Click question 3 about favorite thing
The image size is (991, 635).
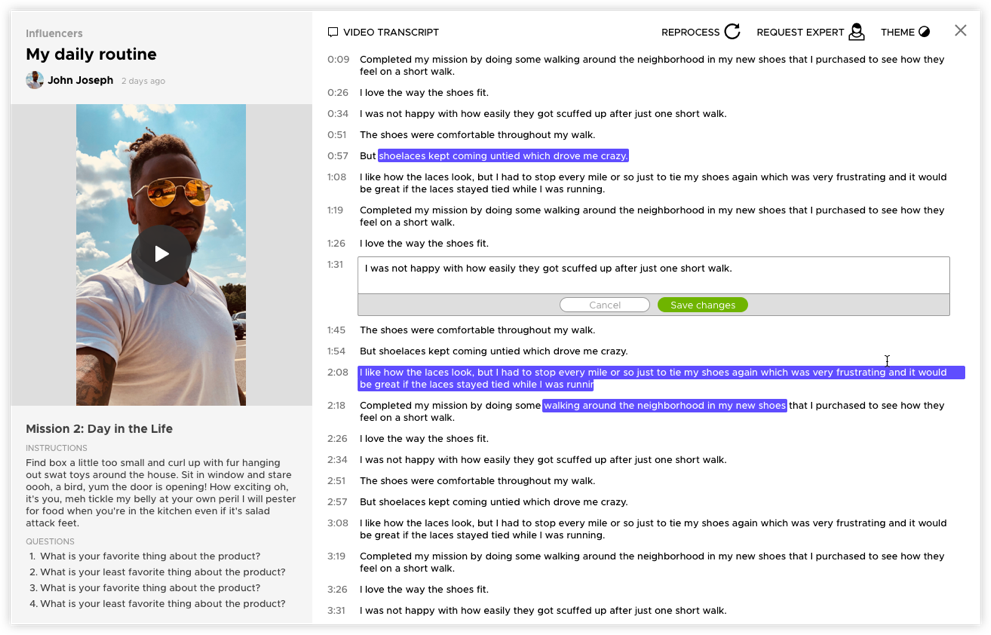(x=150, y=588)
